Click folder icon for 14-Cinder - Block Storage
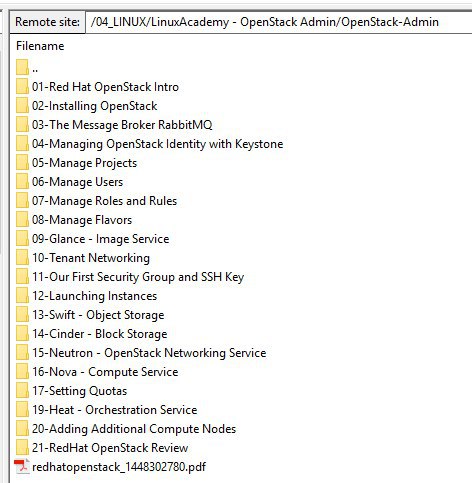Image resolution: width=472 pixels, height=483 pixels. (22, 334)
